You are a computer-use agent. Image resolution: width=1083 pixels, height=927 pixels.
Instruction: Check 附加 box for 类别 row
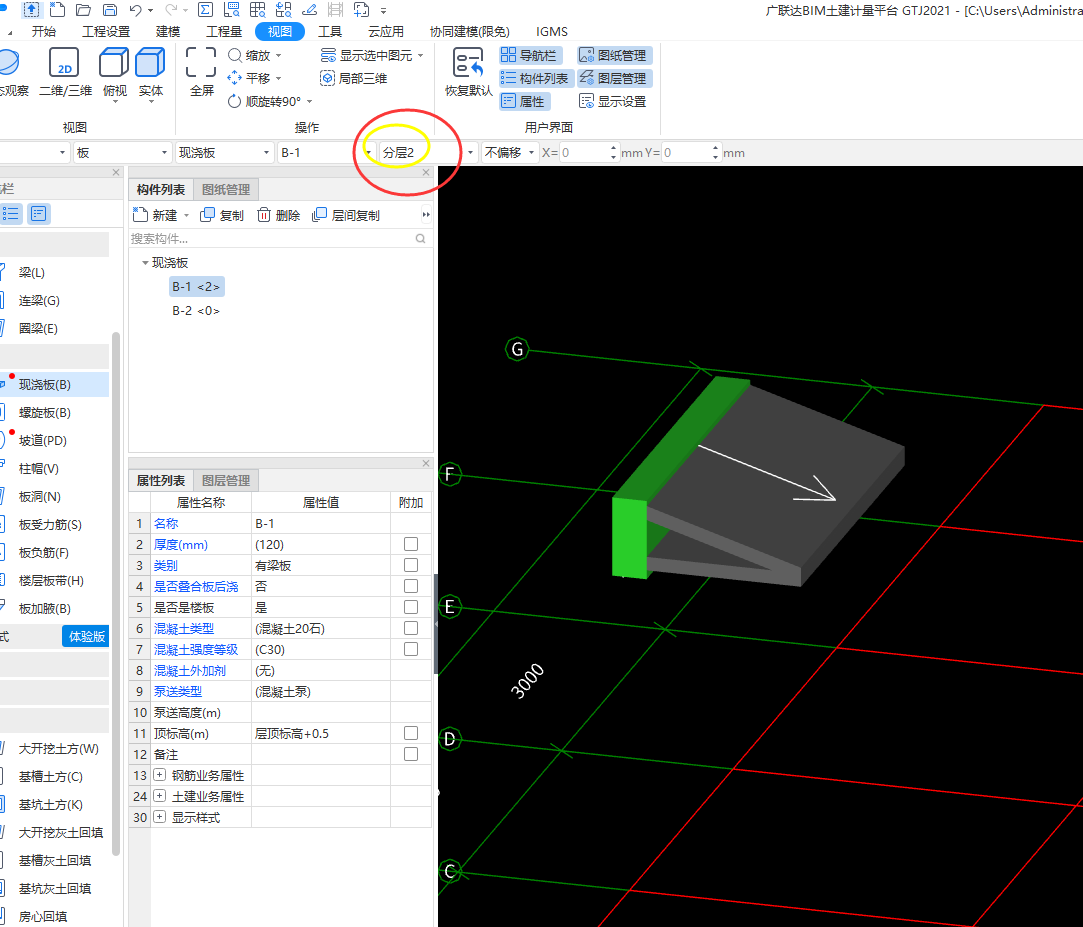click(411, 565)
